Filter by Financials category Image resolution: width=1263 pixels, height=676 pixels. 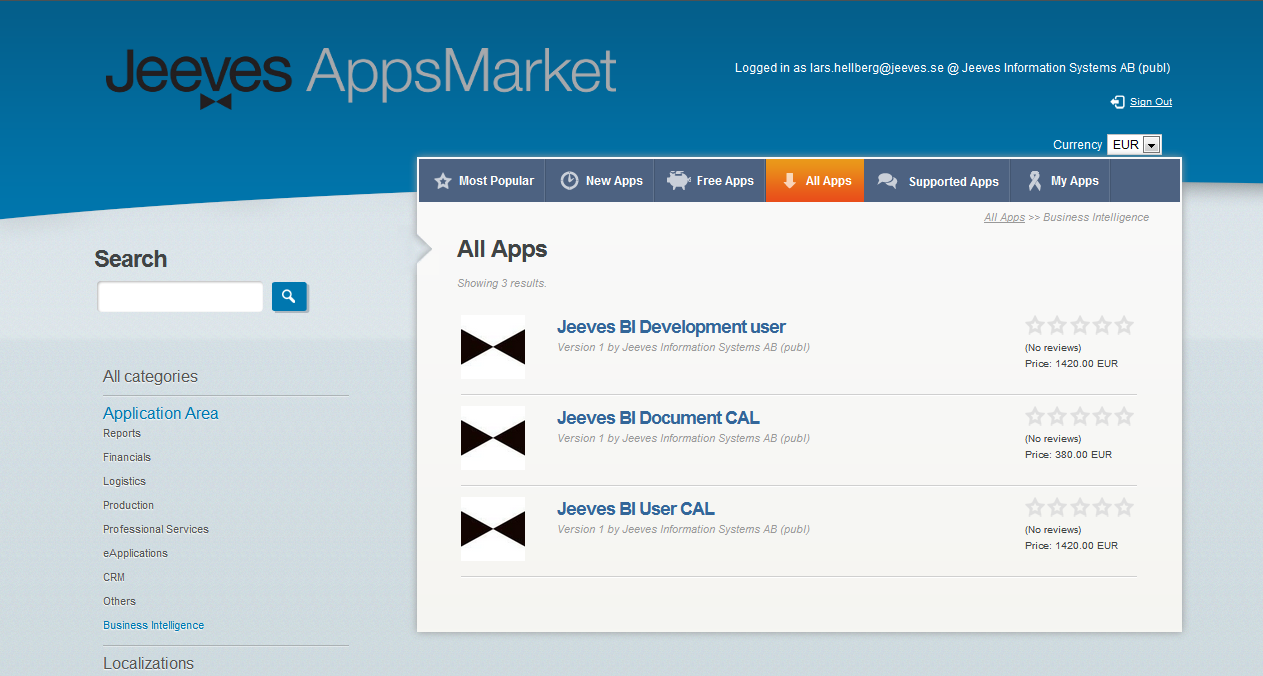(x=127, y=457)
